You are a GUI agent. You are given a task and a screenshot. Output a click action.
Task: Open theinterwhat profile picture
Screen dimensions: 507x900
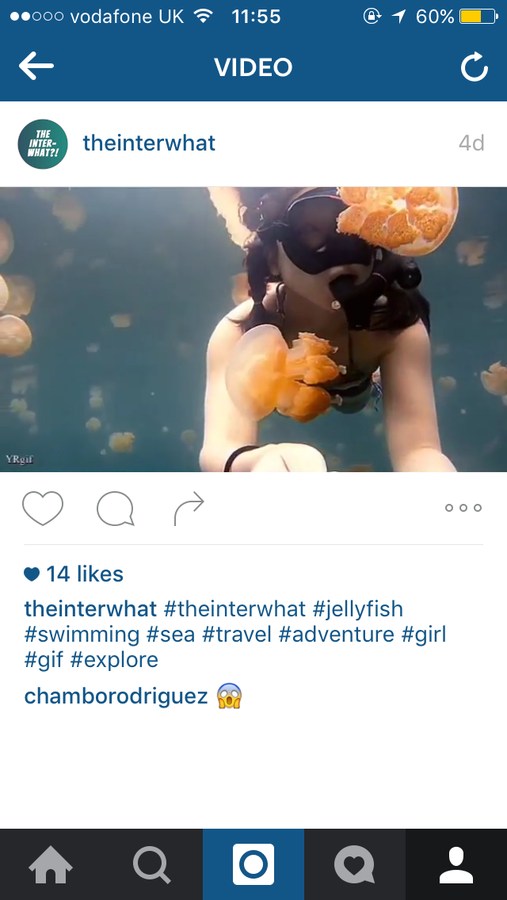(43, 144)
